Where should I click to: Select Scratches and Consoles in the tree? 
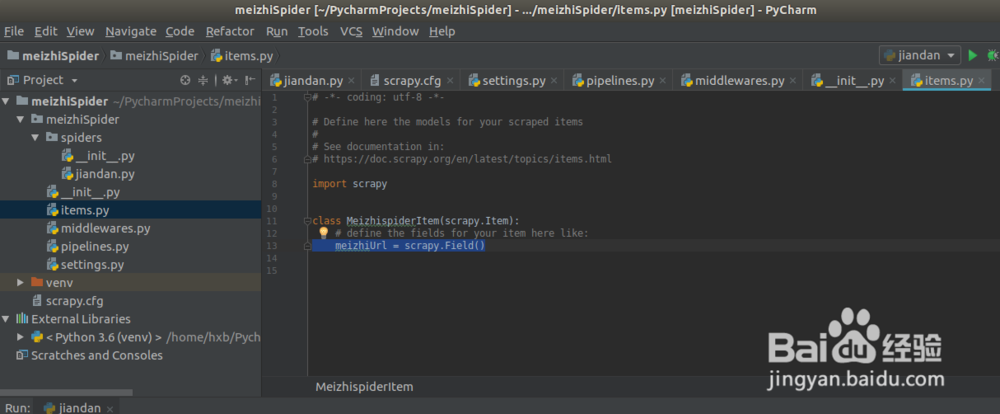pyautogui.click(x=89, y=355)
